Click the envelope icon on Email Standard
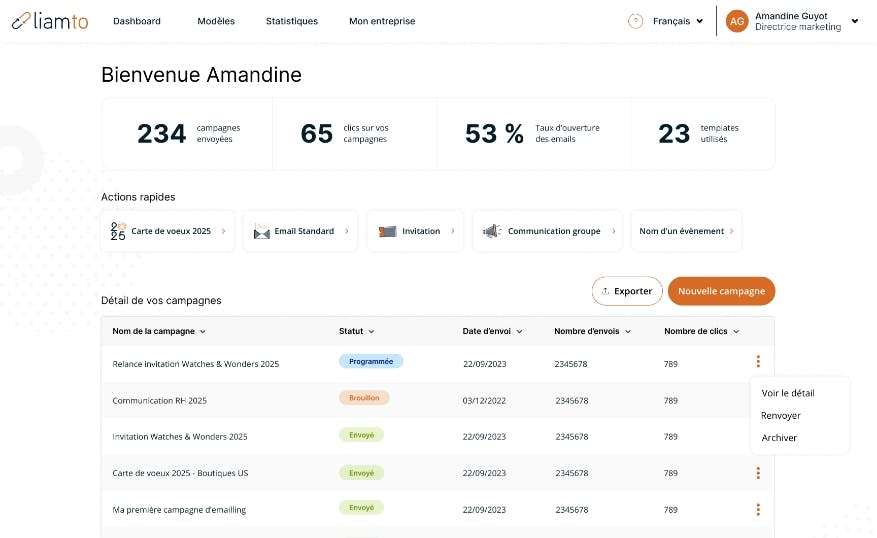 click(261, 231)
